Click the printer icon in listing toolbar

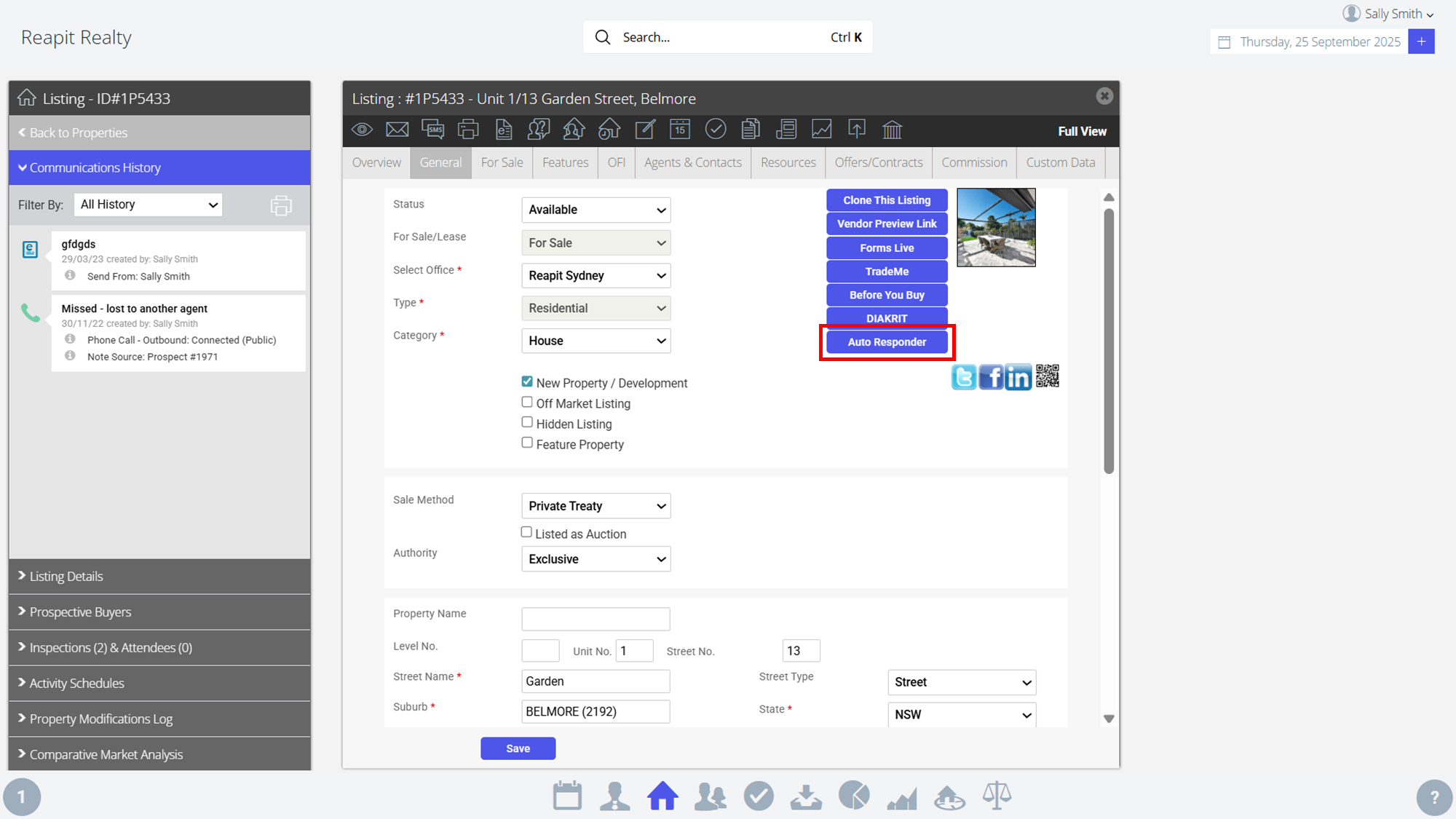468,130
